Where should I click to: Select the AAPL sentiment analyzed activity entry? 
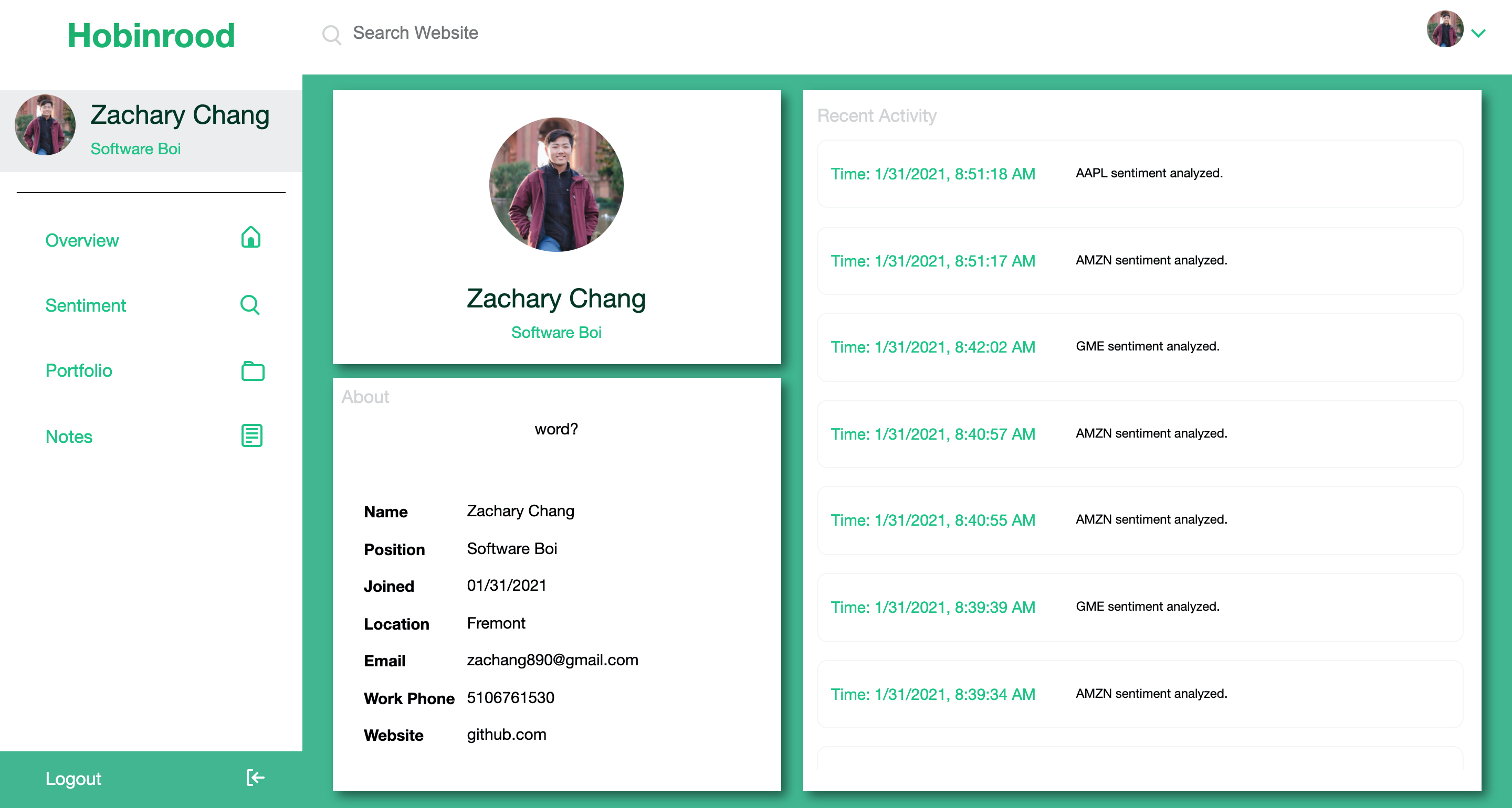pyautogui.click(x=1139, y=174)
